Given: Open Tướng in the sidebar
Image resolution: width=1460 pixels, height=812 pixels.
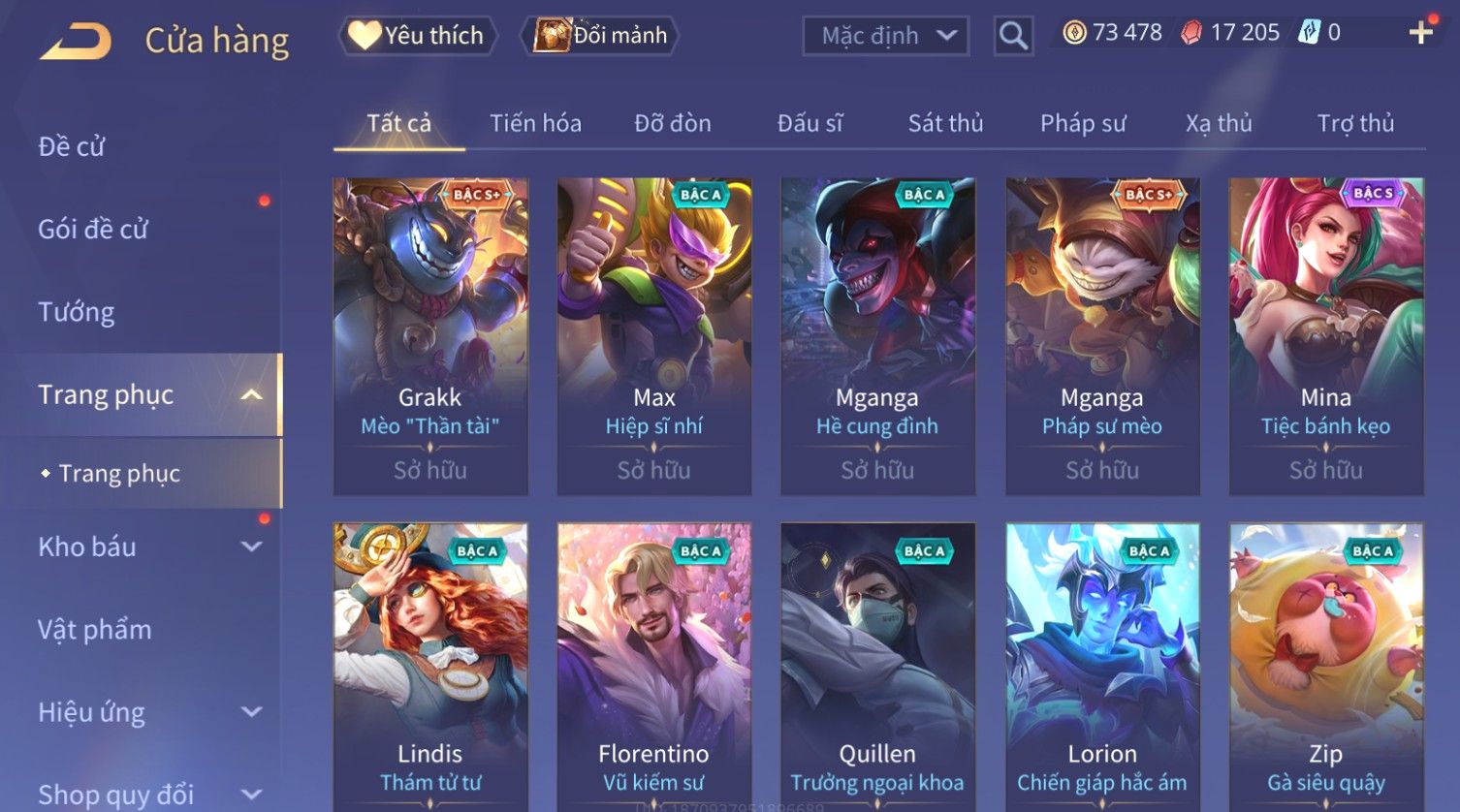Looking at the screenshot, I should tap(77, 312).
